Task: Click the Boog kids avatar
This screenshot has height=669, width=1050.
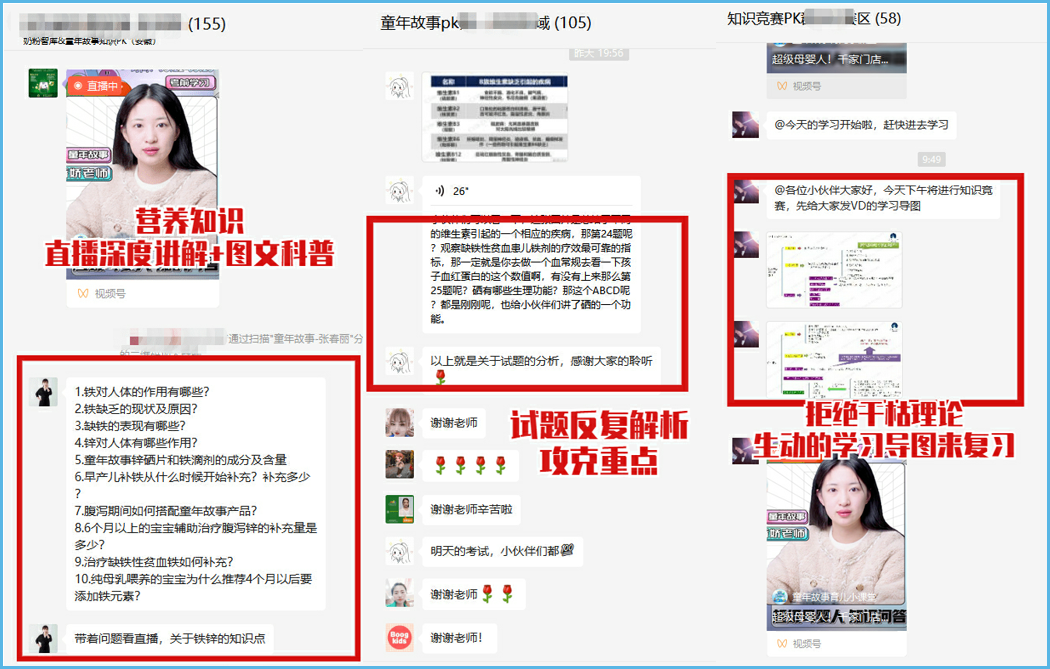Action: [x=400, y=637]
